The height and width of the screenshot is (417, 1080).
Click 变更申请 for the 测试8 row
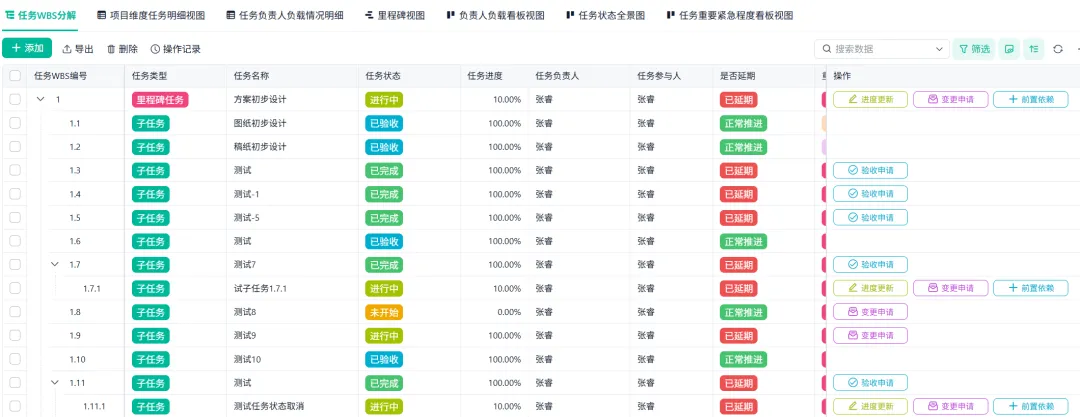pos(870,312)
